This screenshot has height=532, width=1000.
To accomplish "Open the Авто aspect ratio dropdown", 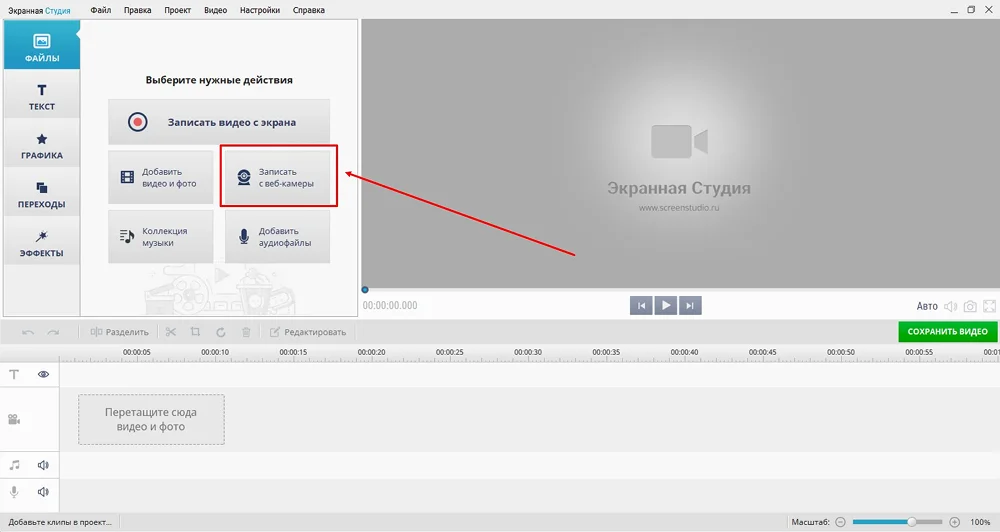I will [x=927, y=306].
